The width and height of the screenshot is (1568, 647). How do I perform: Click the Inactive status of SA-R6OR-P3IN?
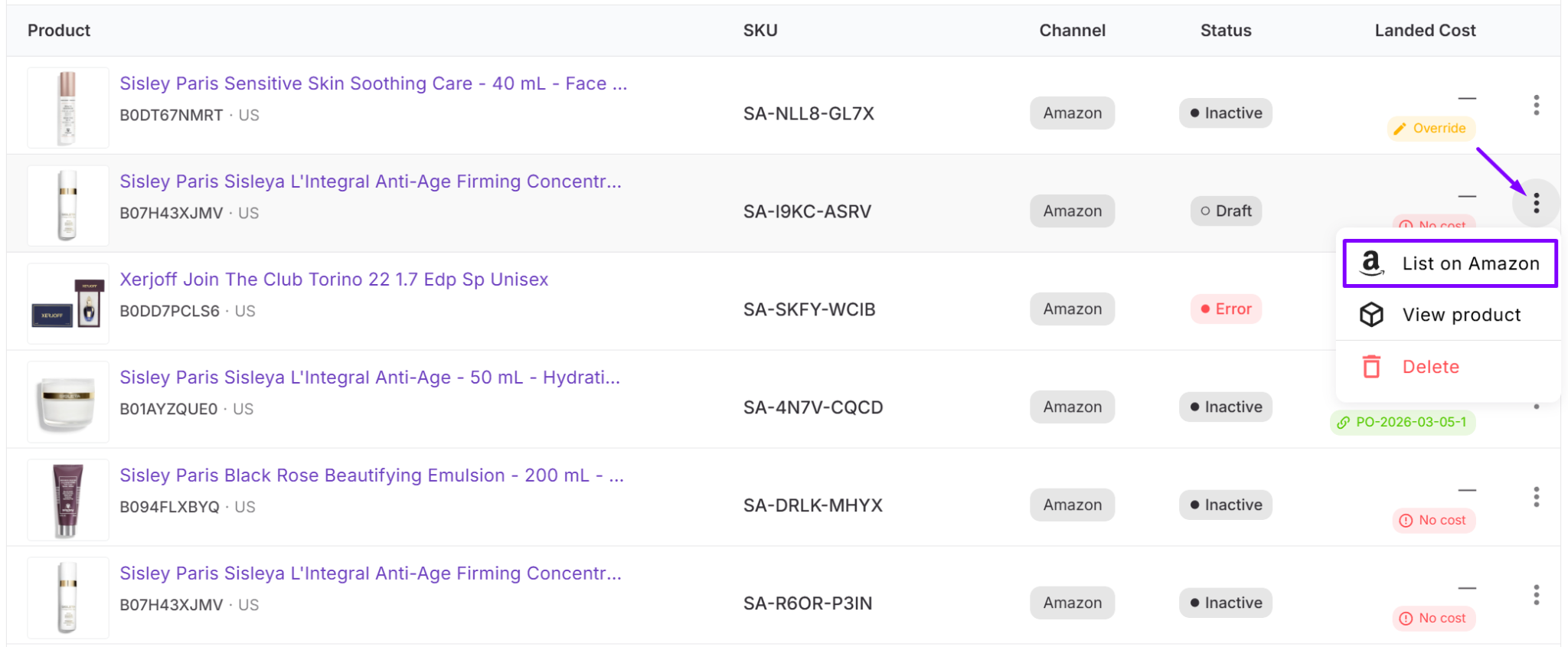click(1226, 603)
